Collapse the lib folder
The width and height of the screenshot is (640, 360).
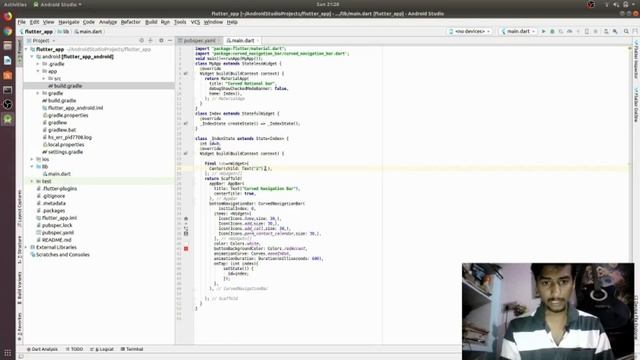32,167
